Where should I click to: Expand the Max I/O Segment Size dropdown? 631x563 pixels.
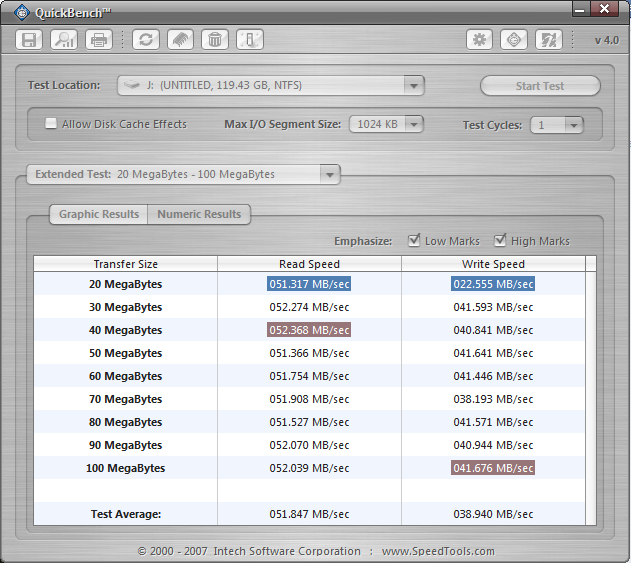(412, 125)
